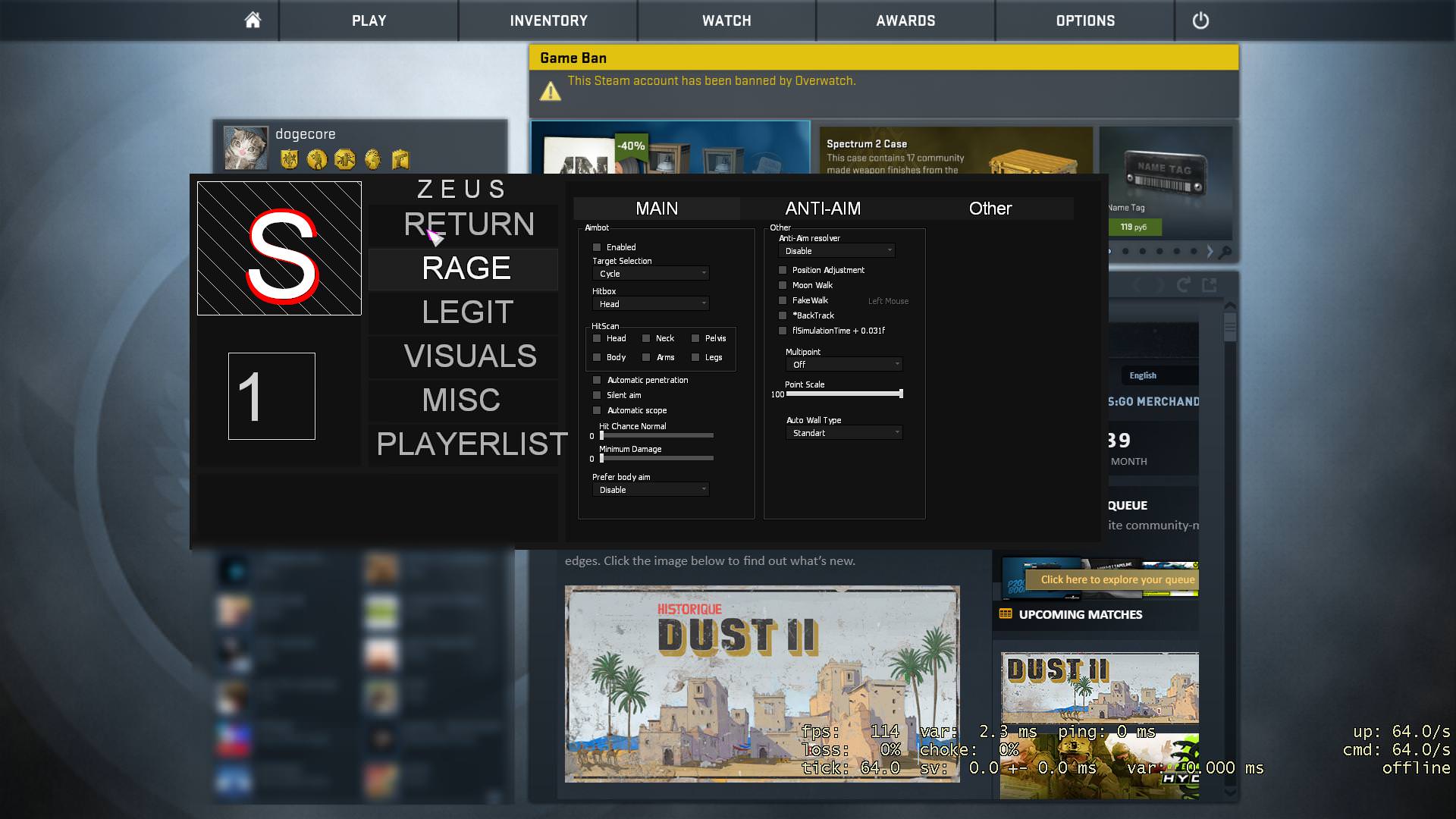Select VISUALS in the side menu
Viewport: 1456px width, 819px height.
tap(463, 356)
